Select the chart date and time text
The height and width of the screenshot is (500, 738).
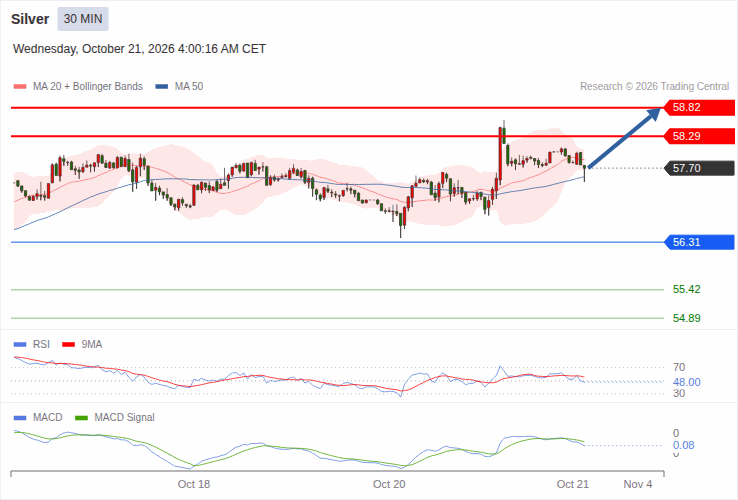pyautogui.click(x=139, y=49)
